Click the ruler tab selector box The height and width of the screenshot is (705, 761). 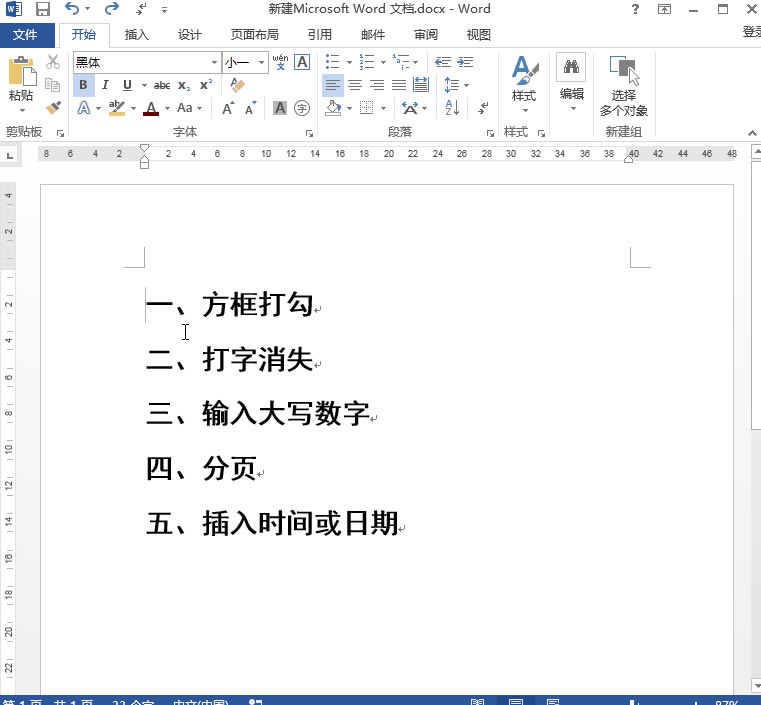pyautogui.click(x=9, y=155)
